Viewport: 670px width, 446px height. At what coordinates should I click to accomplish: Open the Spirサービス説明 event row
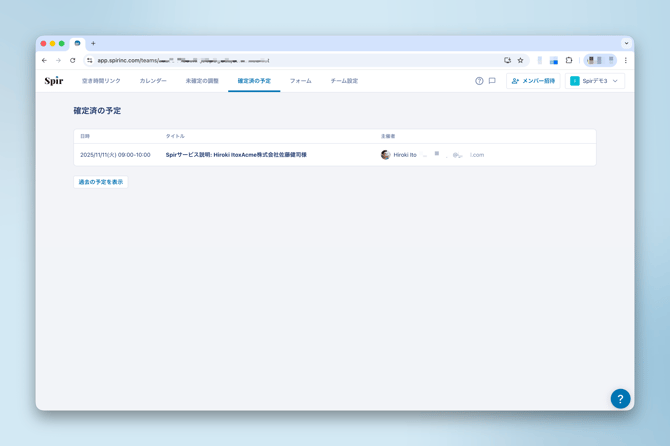coord(236,155)
